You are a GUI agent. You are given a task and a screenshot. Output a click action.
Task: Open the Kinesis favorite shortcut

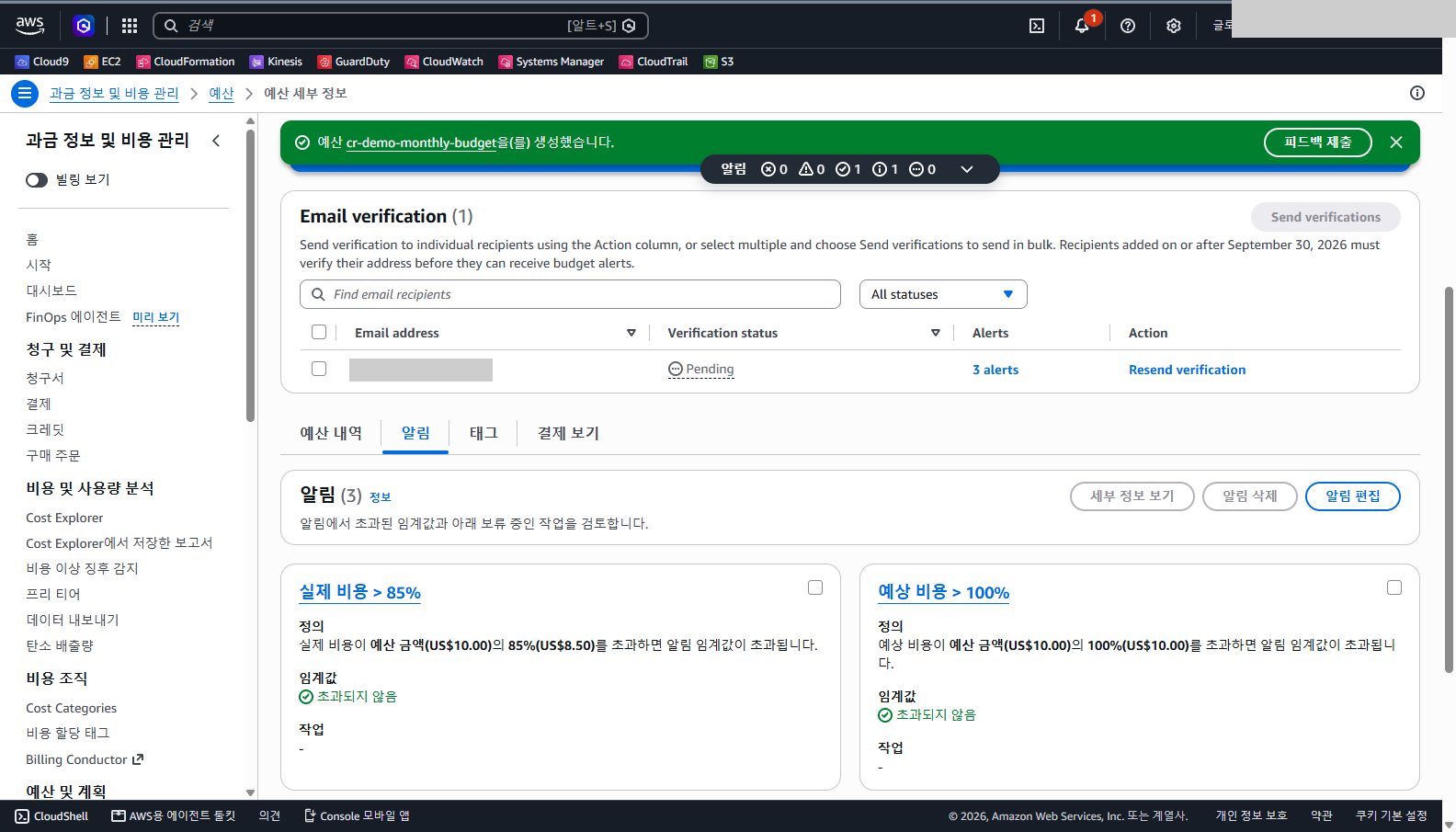point(276,62)
